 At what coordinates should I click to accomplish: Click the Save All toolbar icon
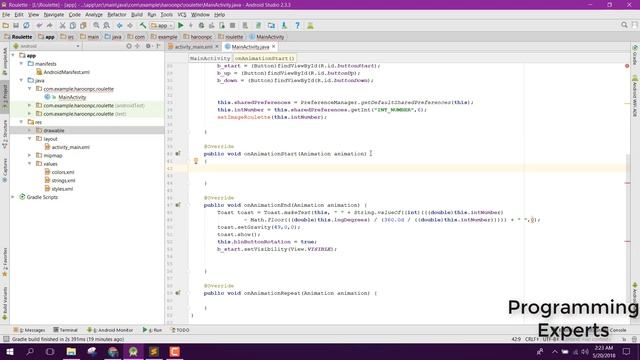click(16, 25)
